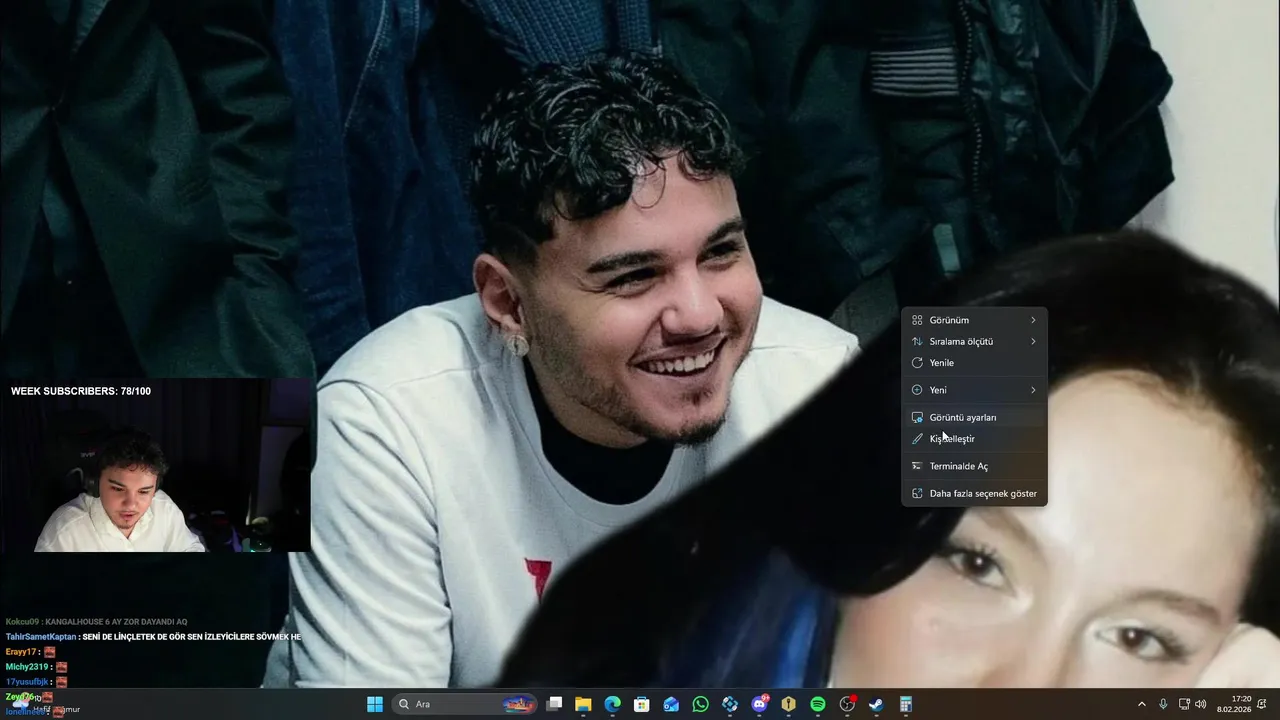Open the Microsoft Store taskbar icon
The height and width of the screenshot is (720, 1280).
point(642,704)
